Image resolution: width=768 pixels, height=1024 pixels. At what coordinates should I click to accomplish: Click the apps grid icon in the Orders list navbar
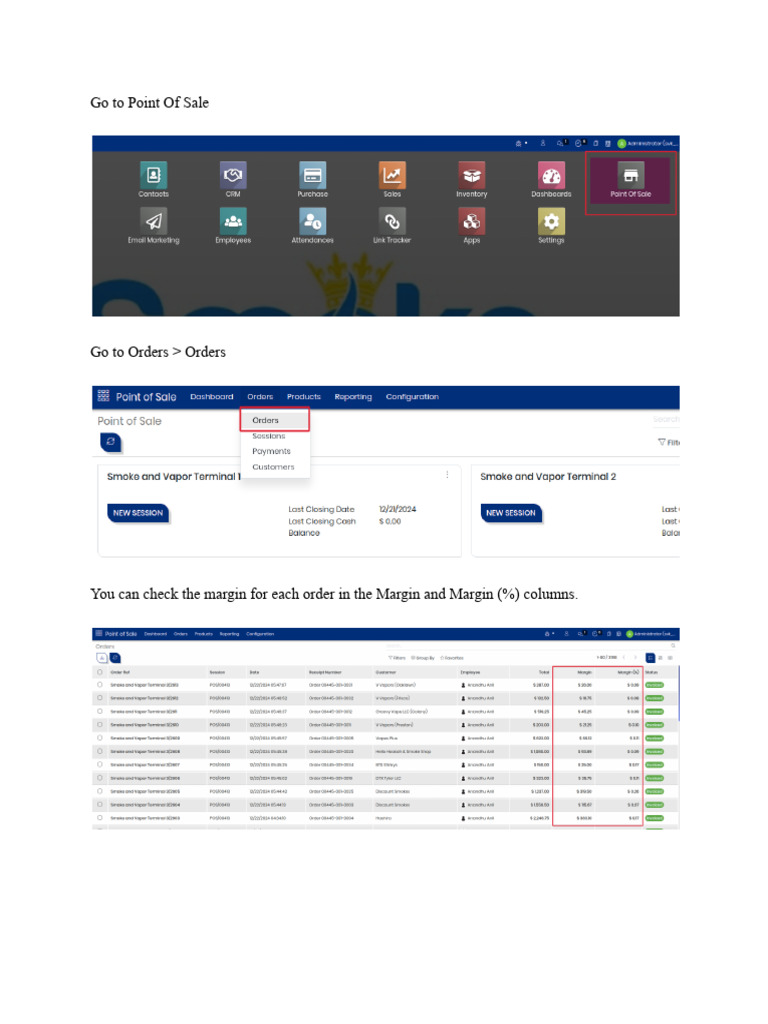click(x=99, y=633)
